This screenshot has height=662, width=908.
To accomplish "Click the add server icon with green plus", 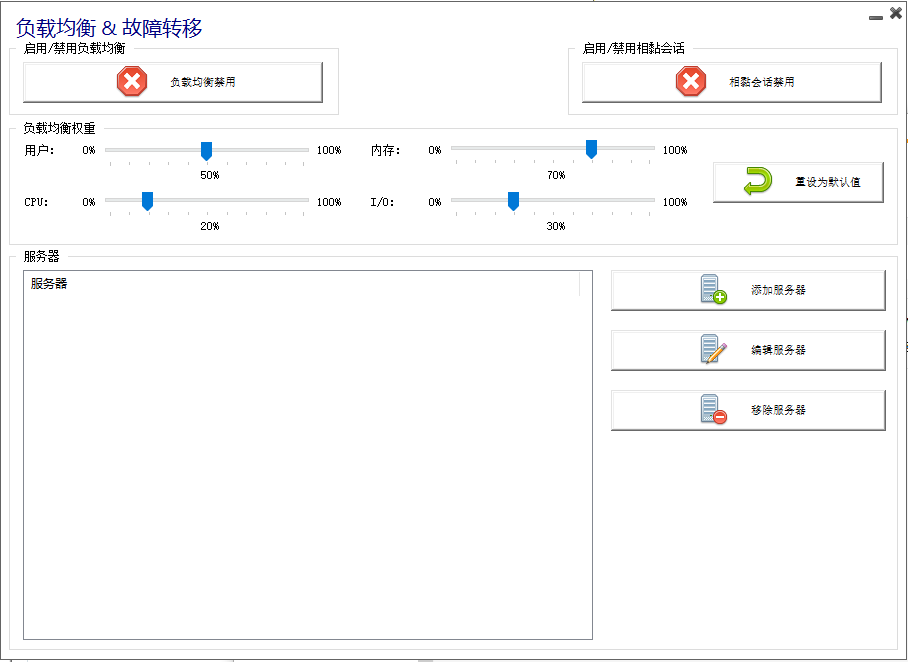I will (x=713, y=290).
